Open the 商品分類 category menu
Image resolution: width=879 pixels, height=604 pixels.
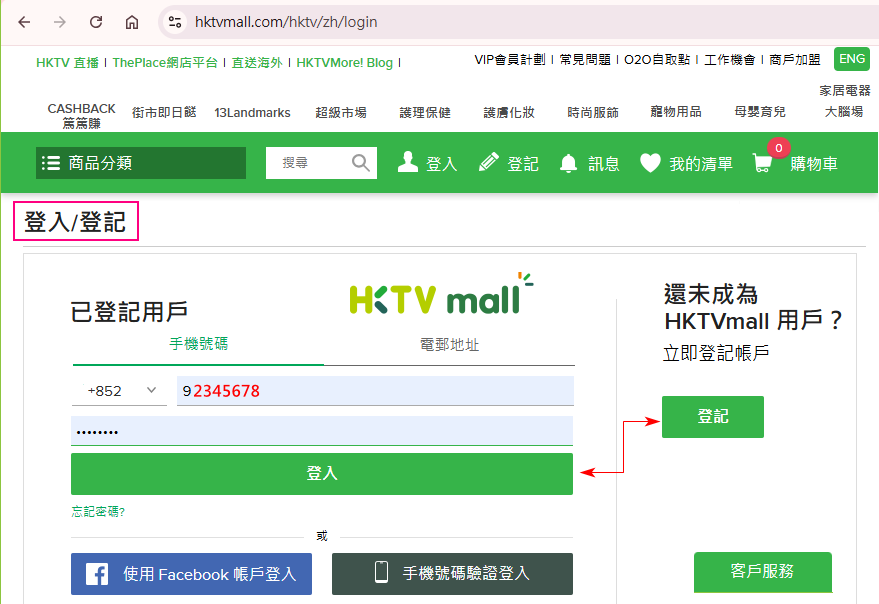tap(141, 163)
